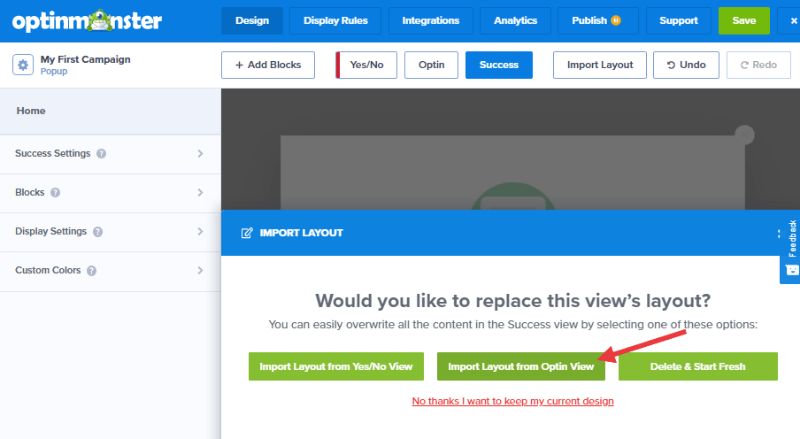Undo the last change
Image resolution: width=800 pixels, height=439 pixels.
coord(686,65)
